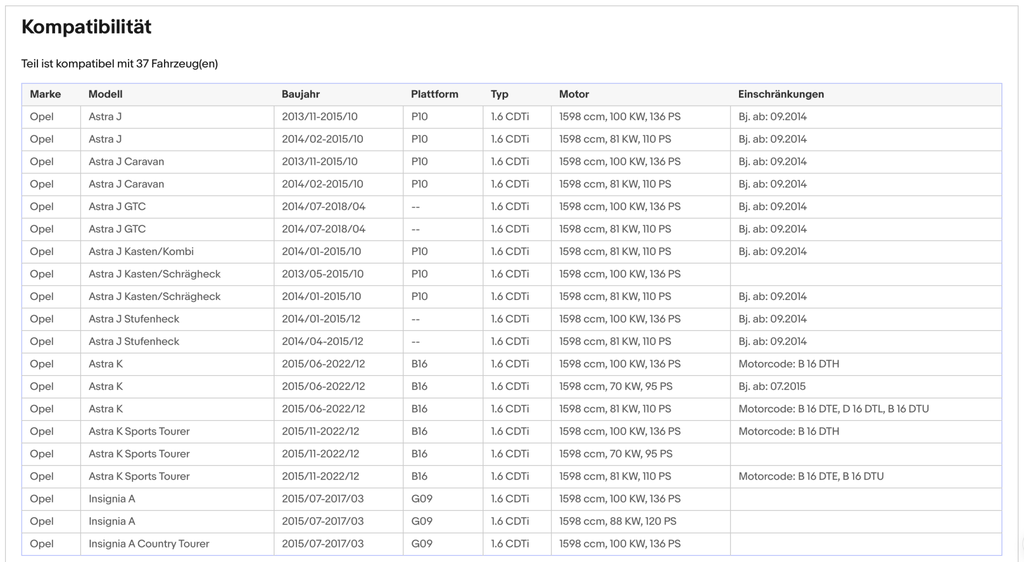Click the Einschränkungen column header
1024x562 pixels.
(780, 94)
